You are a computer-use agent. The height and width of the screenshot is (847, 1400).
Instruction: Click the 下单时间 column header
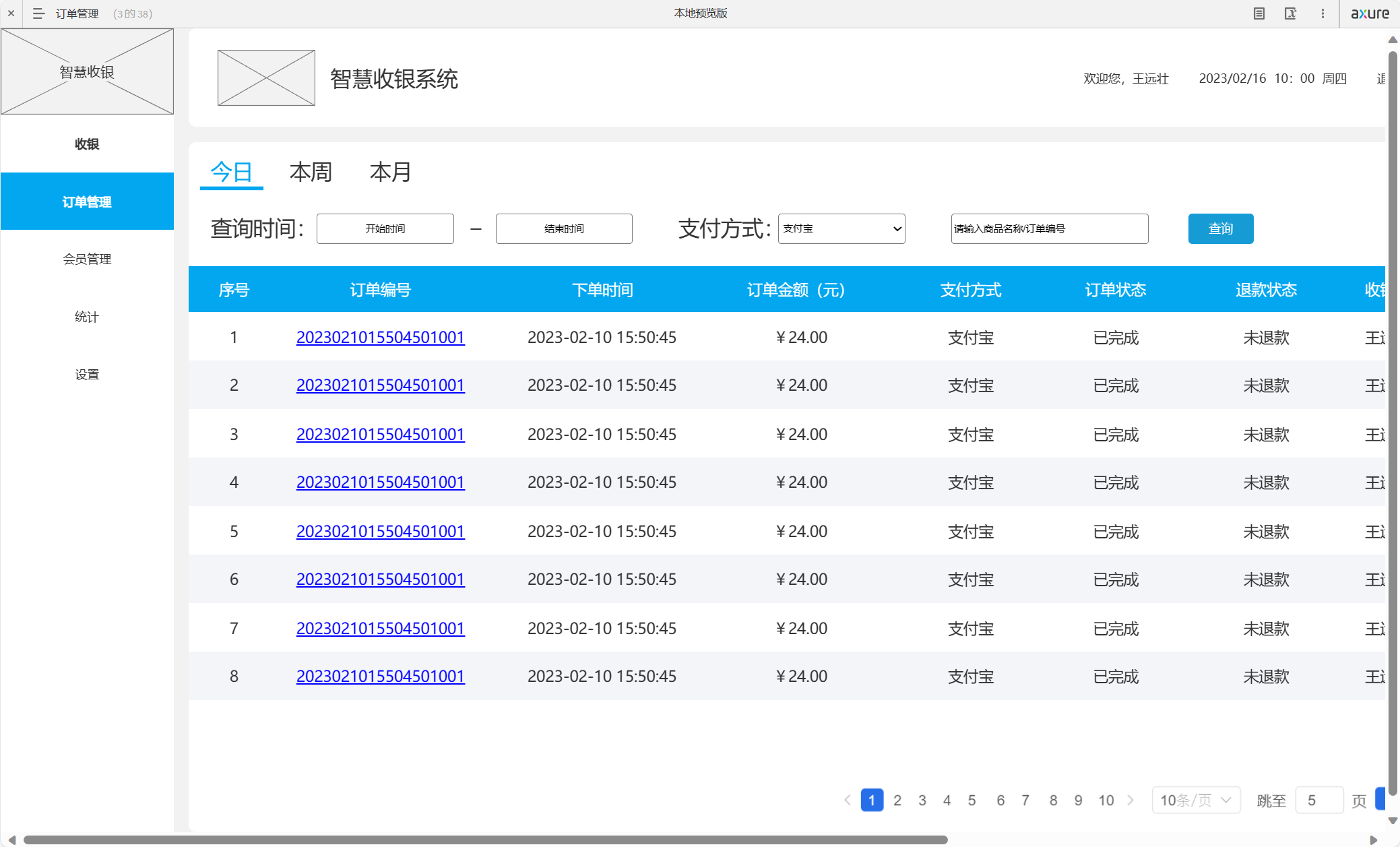pos(602,290)
